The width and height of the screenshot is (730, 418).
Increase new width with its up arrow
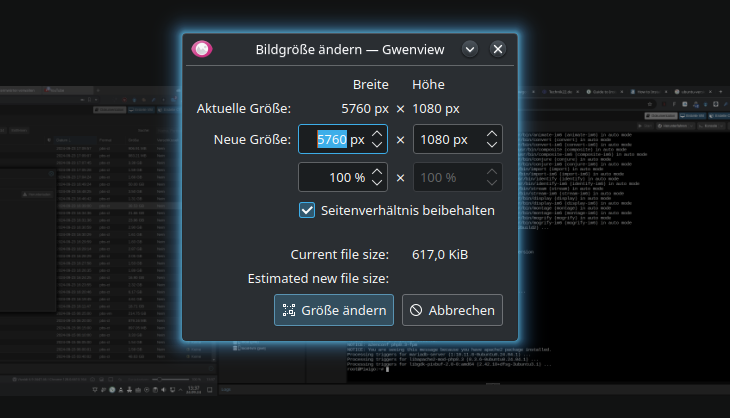[x=377, y=134]
